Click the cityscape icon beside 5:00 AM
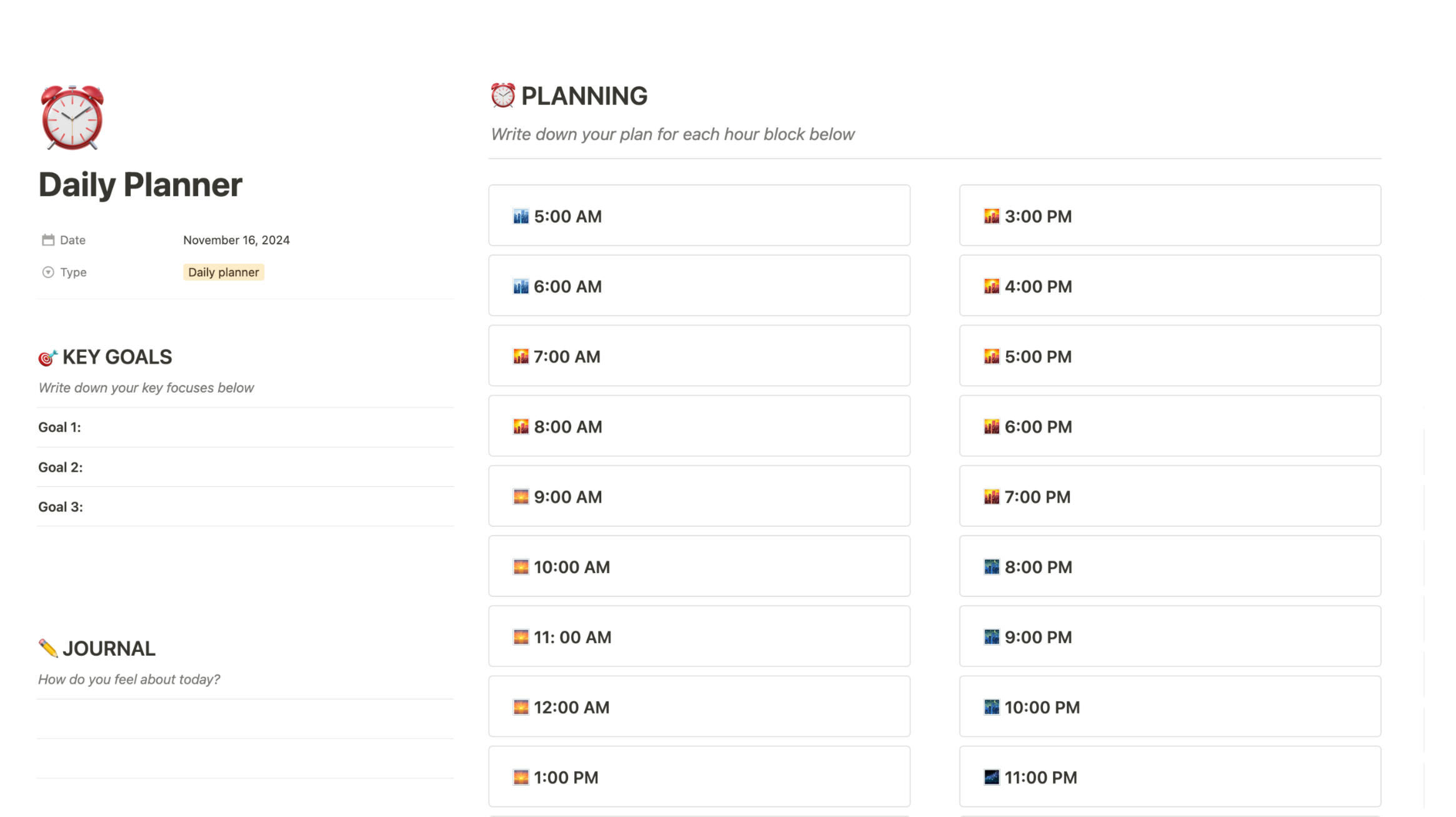Image resolution: width=1456 pixels, height=817 pixels. click(x=521, y=216)
